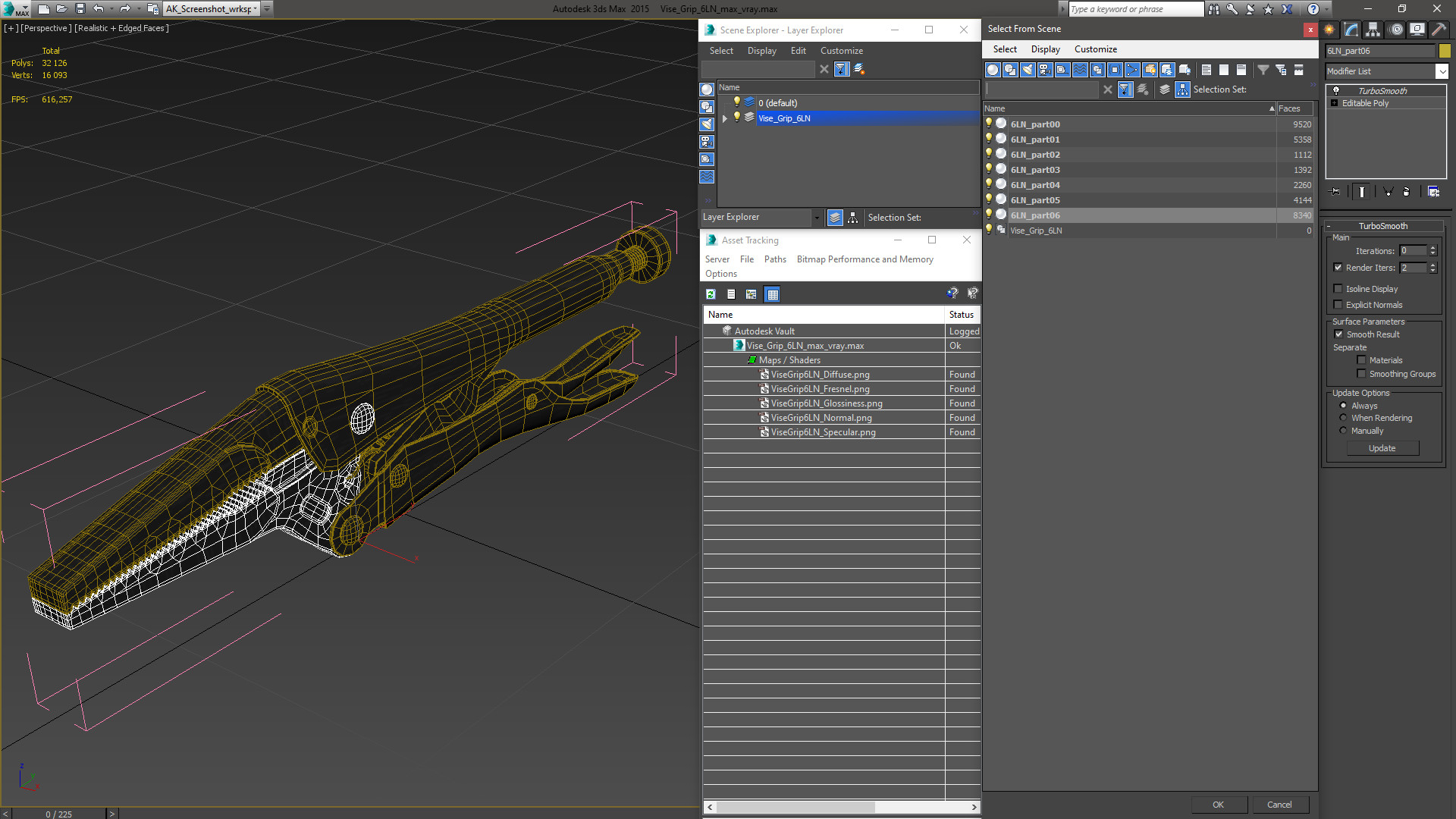Open the Select menu in Select From Scene

1005,49
